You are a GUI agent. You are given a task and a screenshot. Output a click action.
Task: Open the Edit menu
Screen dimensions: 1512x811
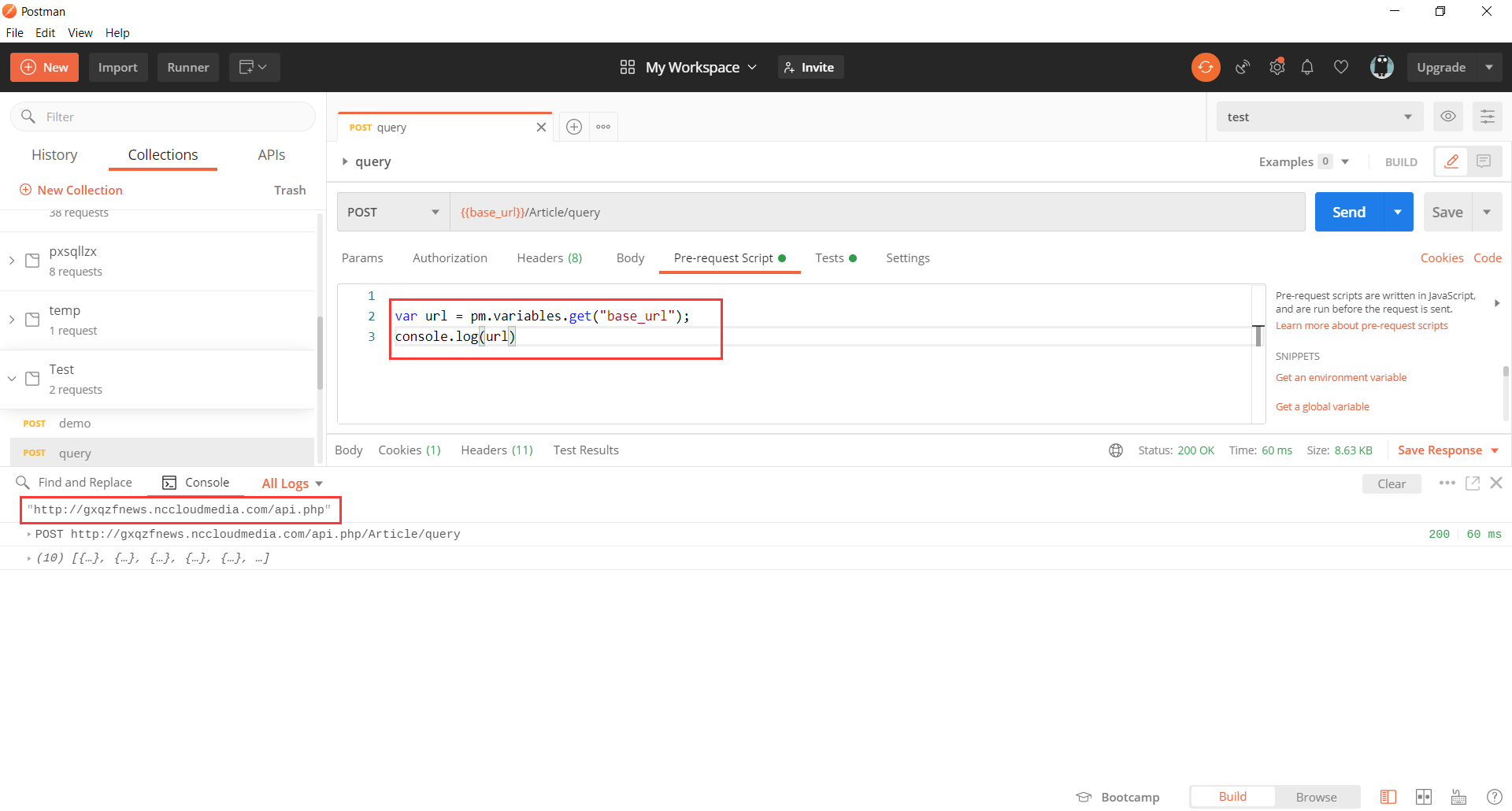click(x=45, y=32)
